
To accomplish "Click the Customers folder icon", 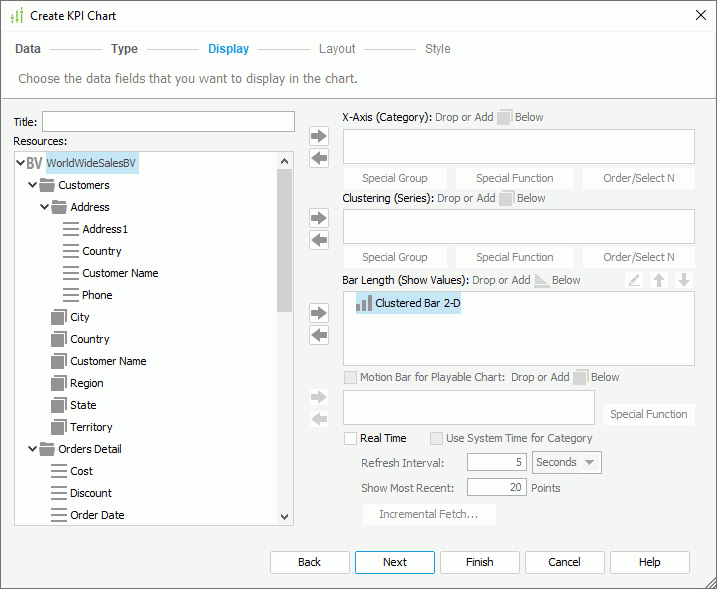I will click(47, 185).
